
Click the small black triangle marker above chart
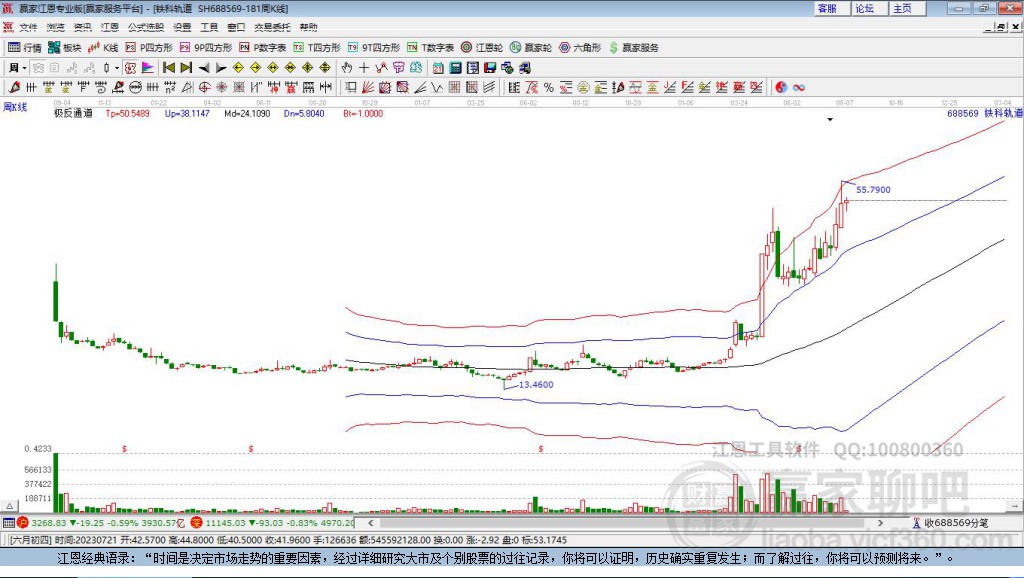point(830,120)
